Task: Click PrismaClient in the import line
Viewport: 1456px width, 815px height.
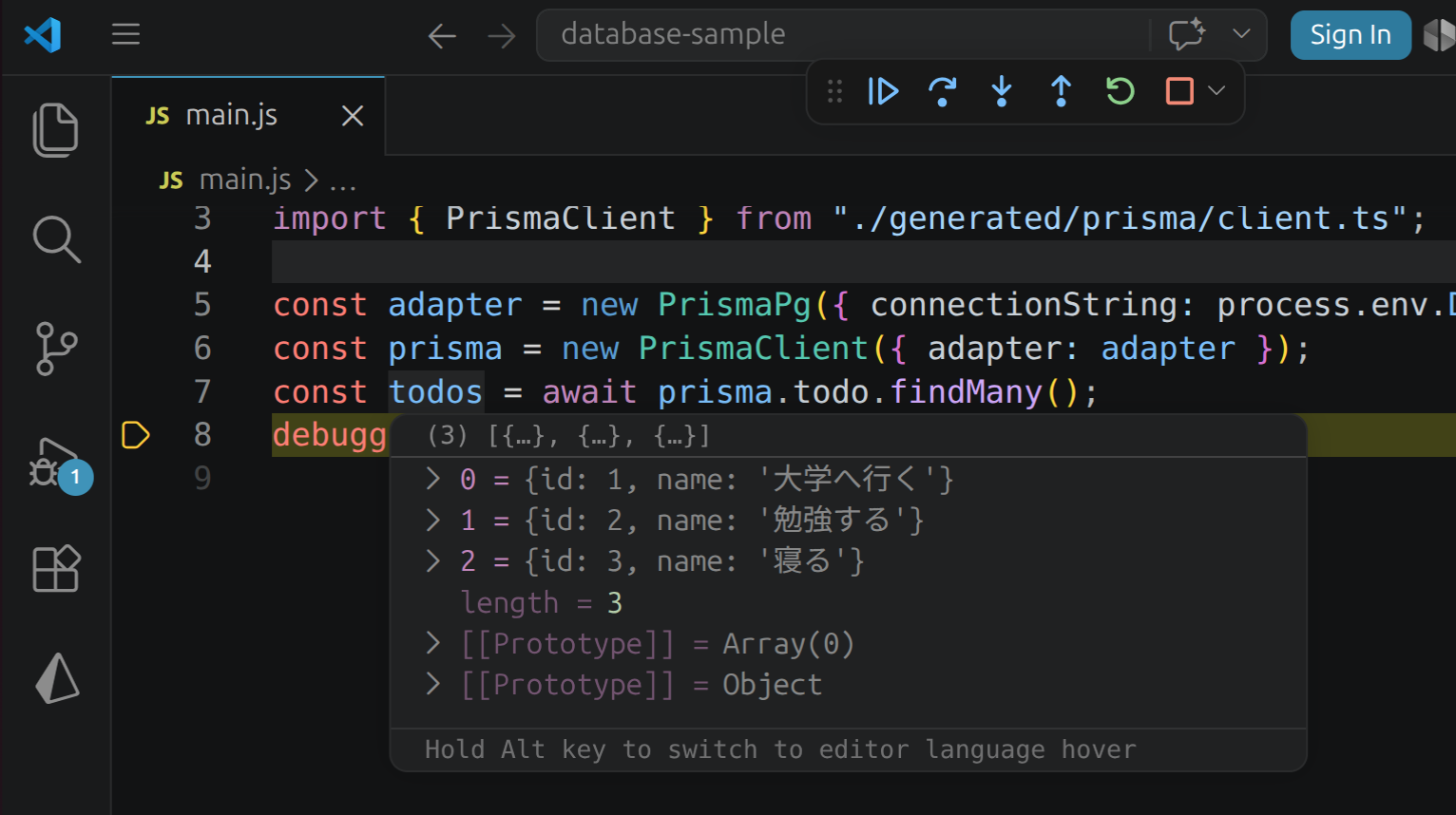Action: point(561,218)
